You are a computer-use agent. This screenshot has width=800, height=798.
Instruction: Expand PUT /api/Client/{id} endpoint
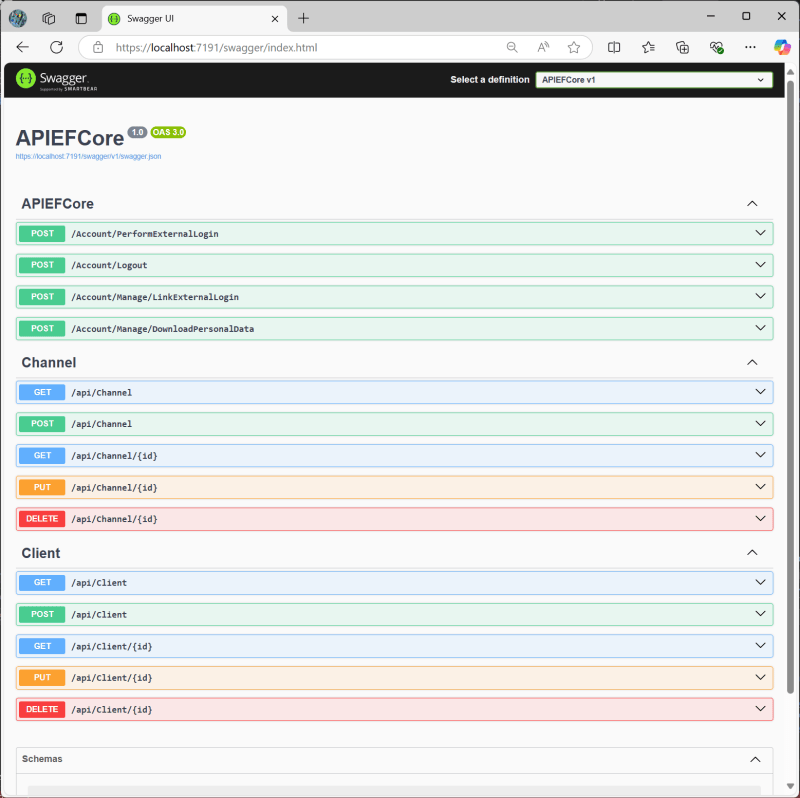[x=394, y=678]
